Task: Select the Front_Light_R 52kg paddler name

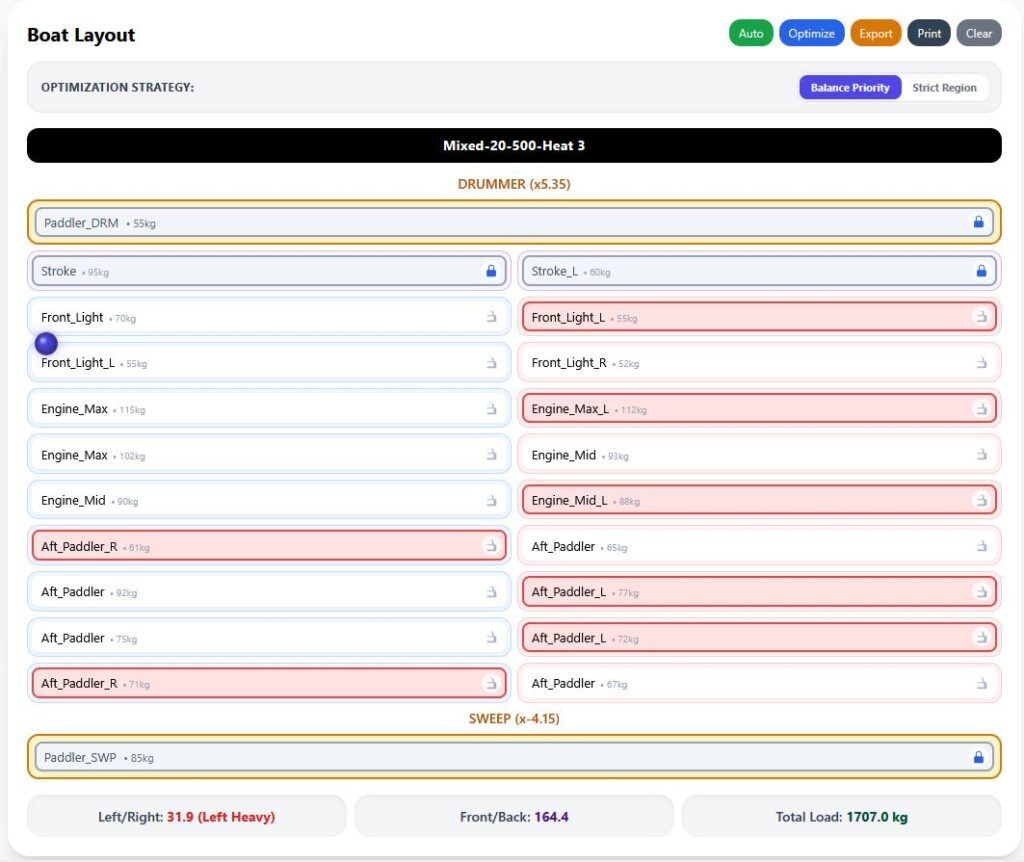Action: point(569,363)
